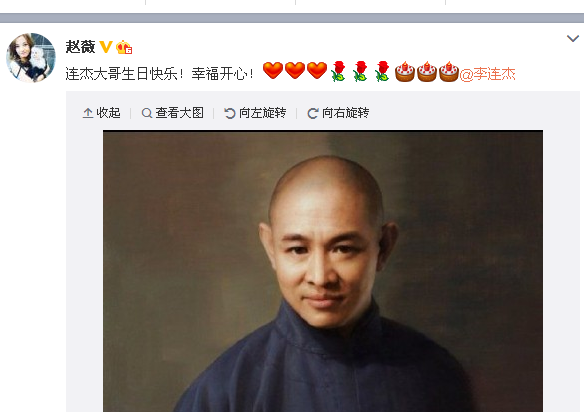The height and width of the screenshot is (412, 584).
Task: Click the orange V verified badge
Action: point(106,47)
